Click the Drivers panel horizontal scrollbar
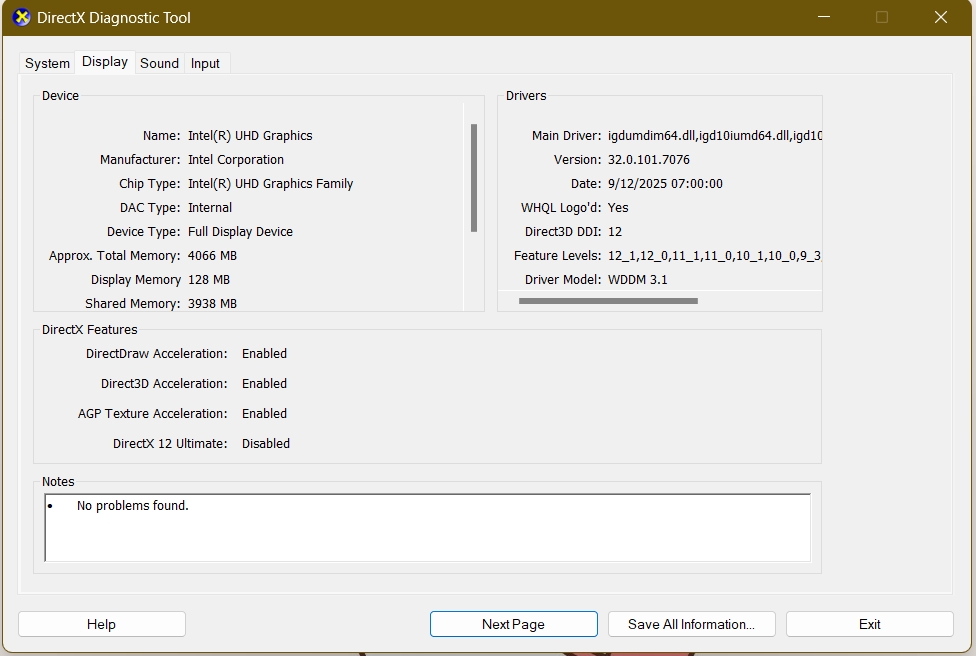Screen dimensions: 976x656 [608, 301]
